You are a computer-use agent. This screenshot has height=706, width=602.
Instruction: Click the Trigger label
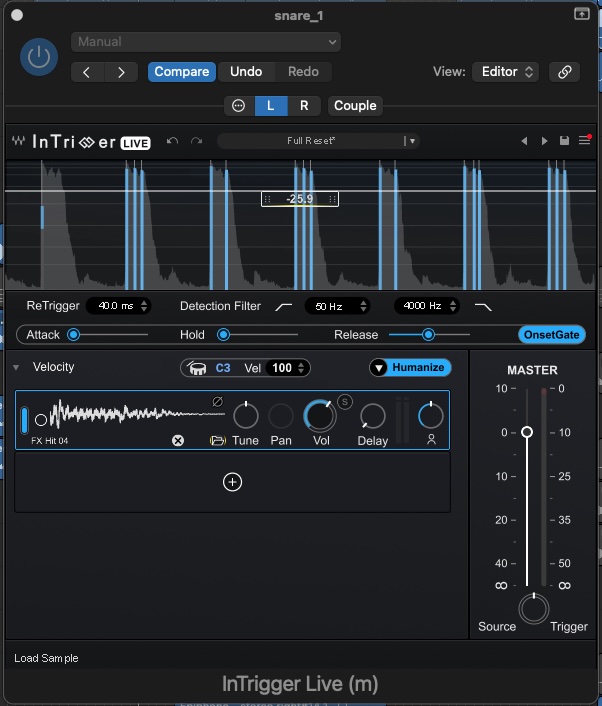(569, 627)
